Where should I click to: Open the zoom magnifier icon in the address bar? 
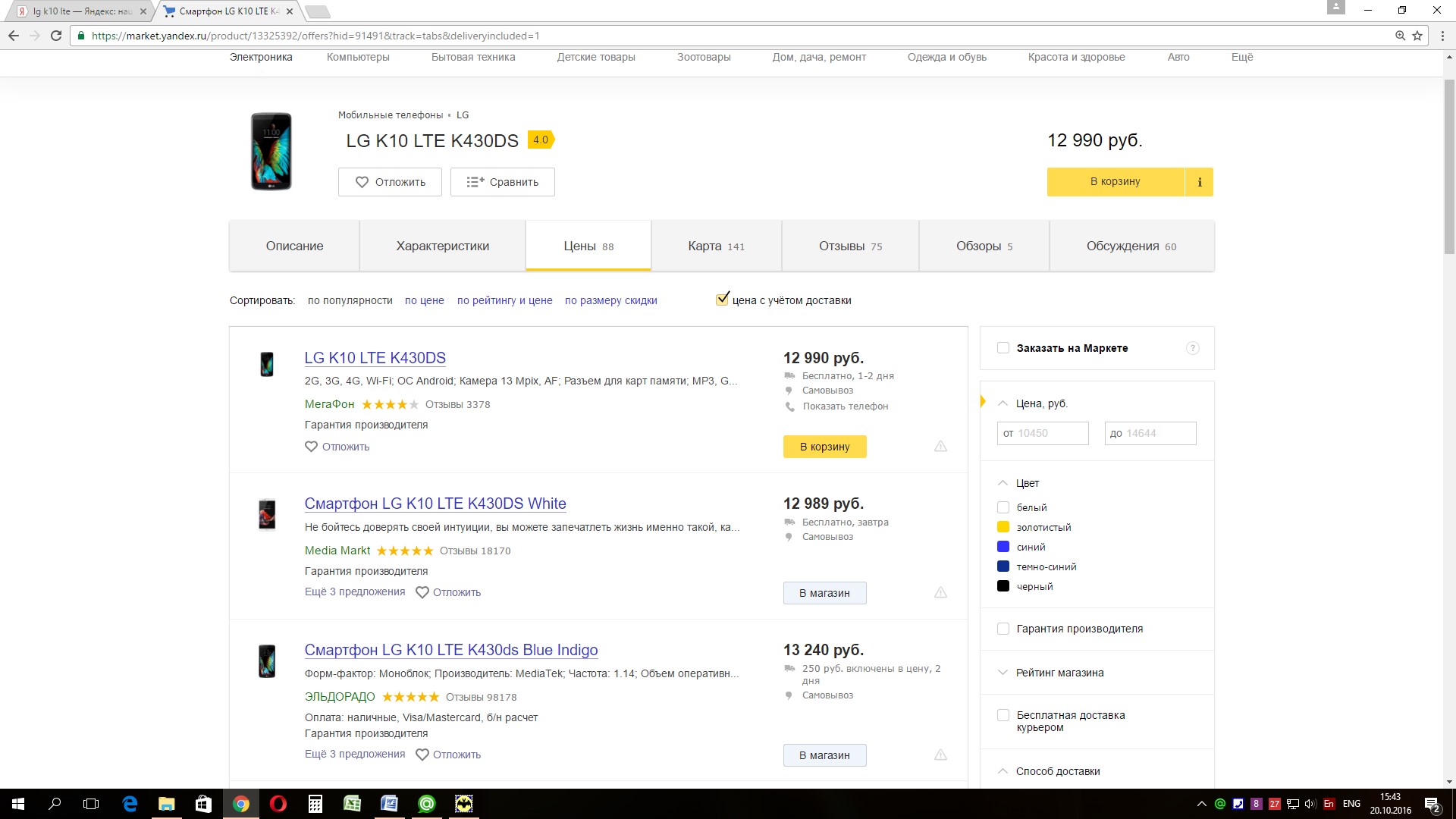pos(1400,36)
